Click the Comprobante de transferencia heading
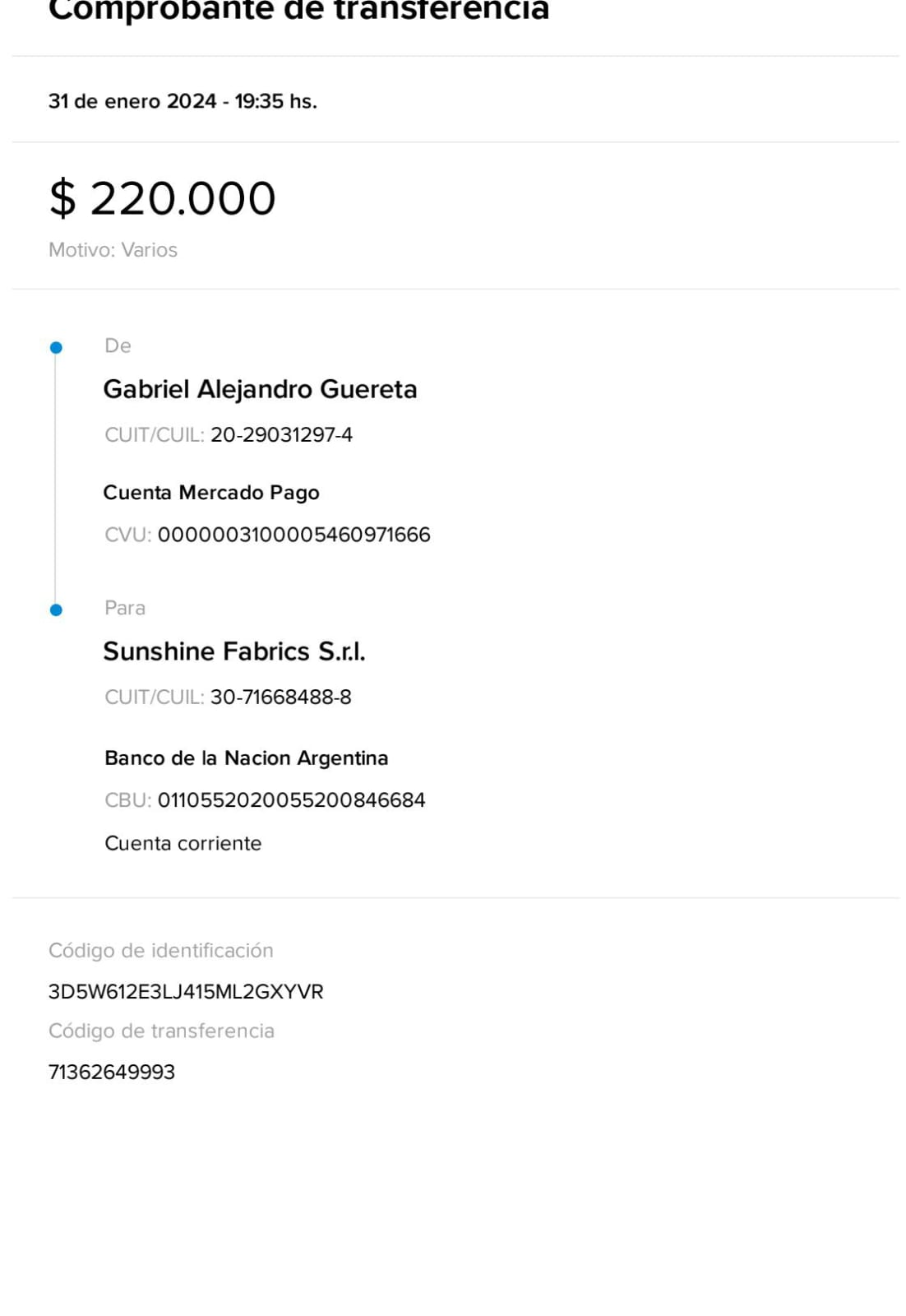906x1316 pixels. (x=298, y=10)
